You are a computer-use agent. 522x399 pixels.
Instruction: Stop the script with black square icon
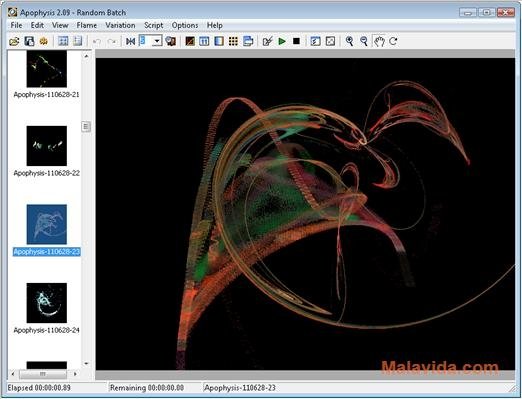(x=296, y=41)
